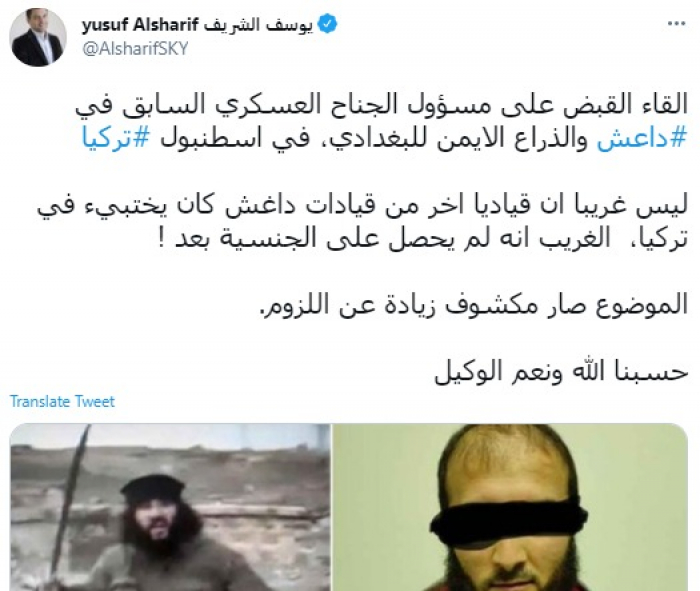Click the Arabic name يوسف الشريف
Image resolution: width=700 pixels, height=591 pixels.
coord(258,25)
